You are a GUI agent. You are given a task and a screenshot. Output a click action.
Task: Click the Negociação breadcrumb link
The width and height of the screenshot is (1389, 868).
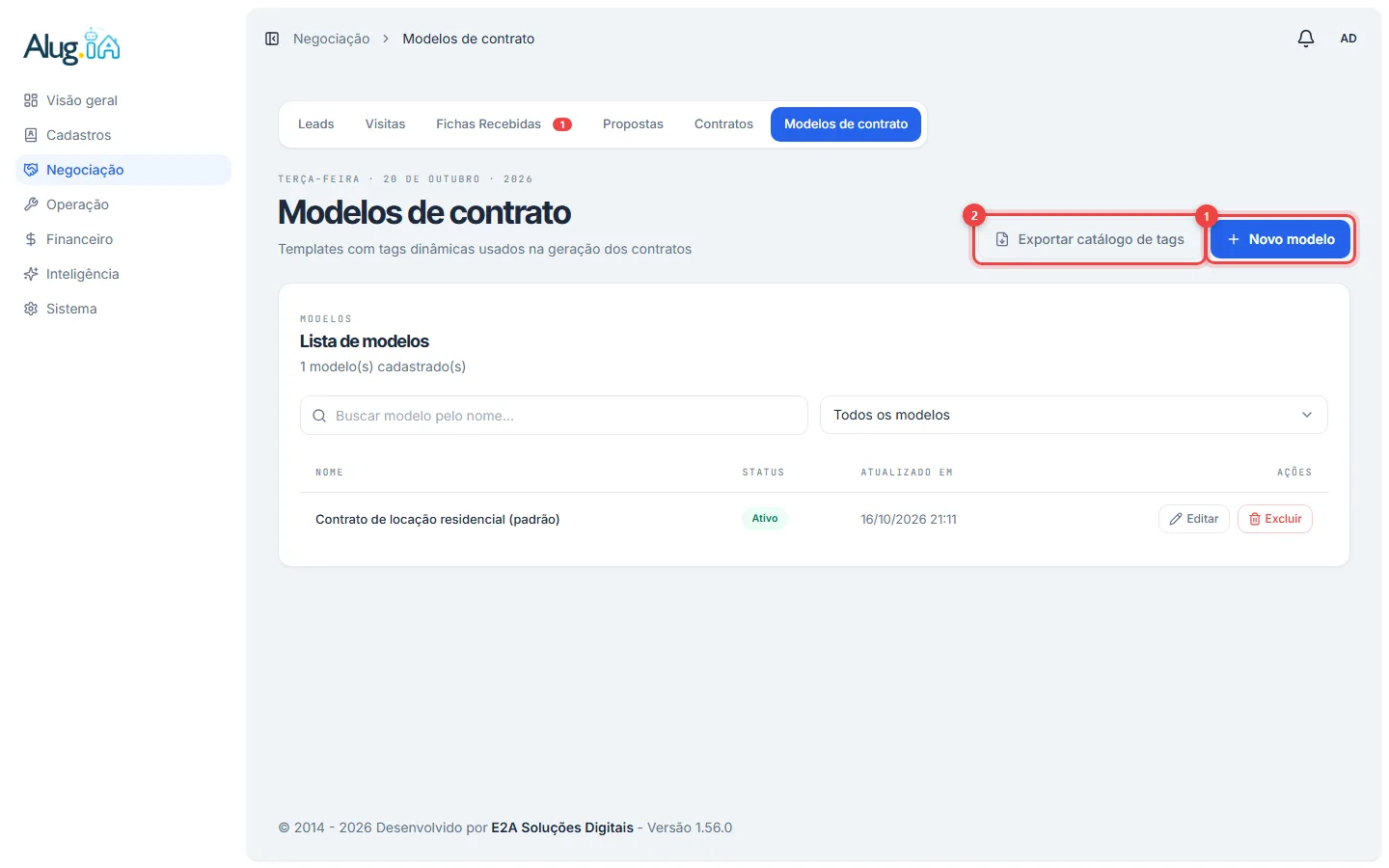coord(331,39)
